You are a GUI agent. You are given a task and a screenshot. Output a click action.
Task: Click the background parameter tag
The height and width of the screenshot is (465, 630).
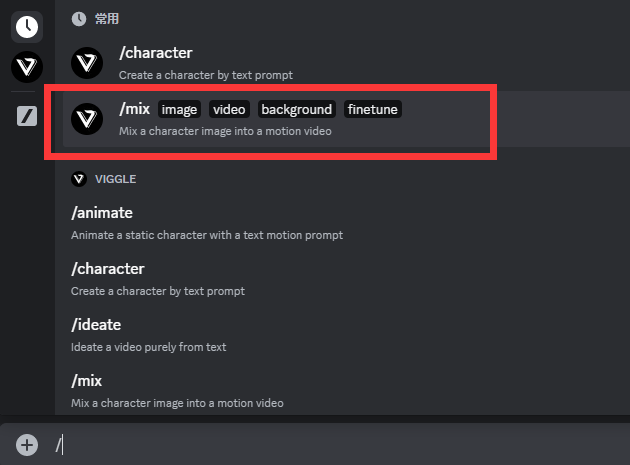pyautogui.click(x=297, y=109)
